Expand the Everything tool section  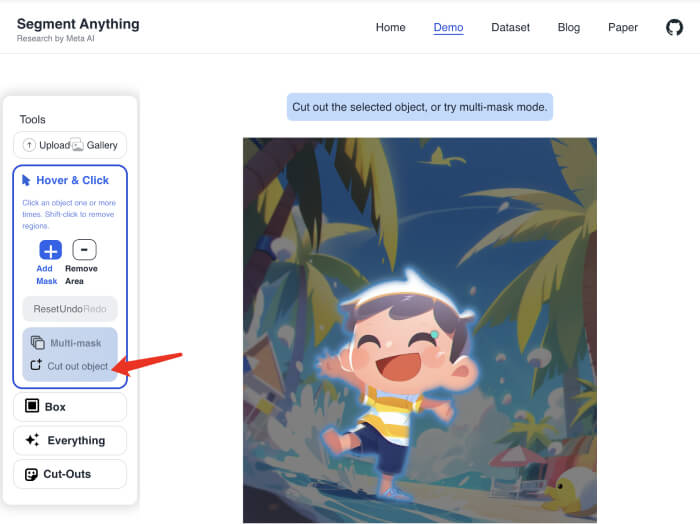(76, 440)
